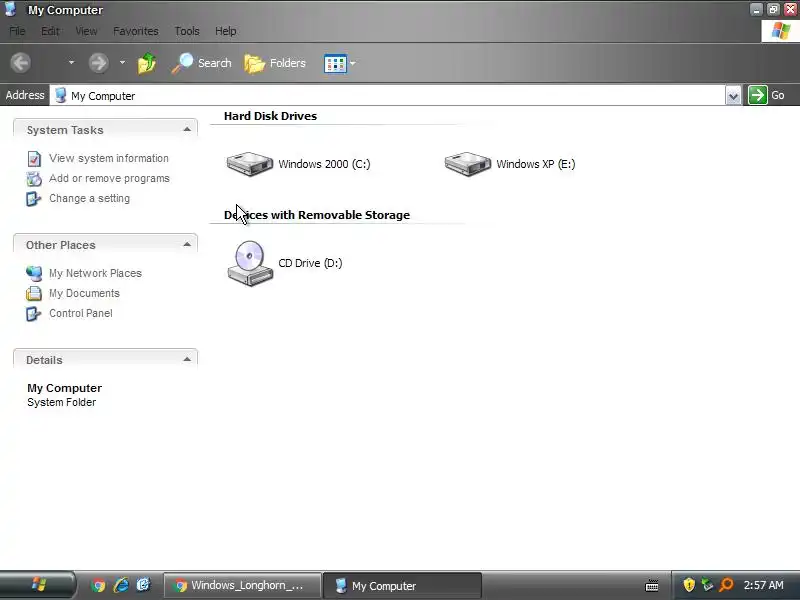
Task: Open the Favorites menu
Action: click(x=136, y=31)
